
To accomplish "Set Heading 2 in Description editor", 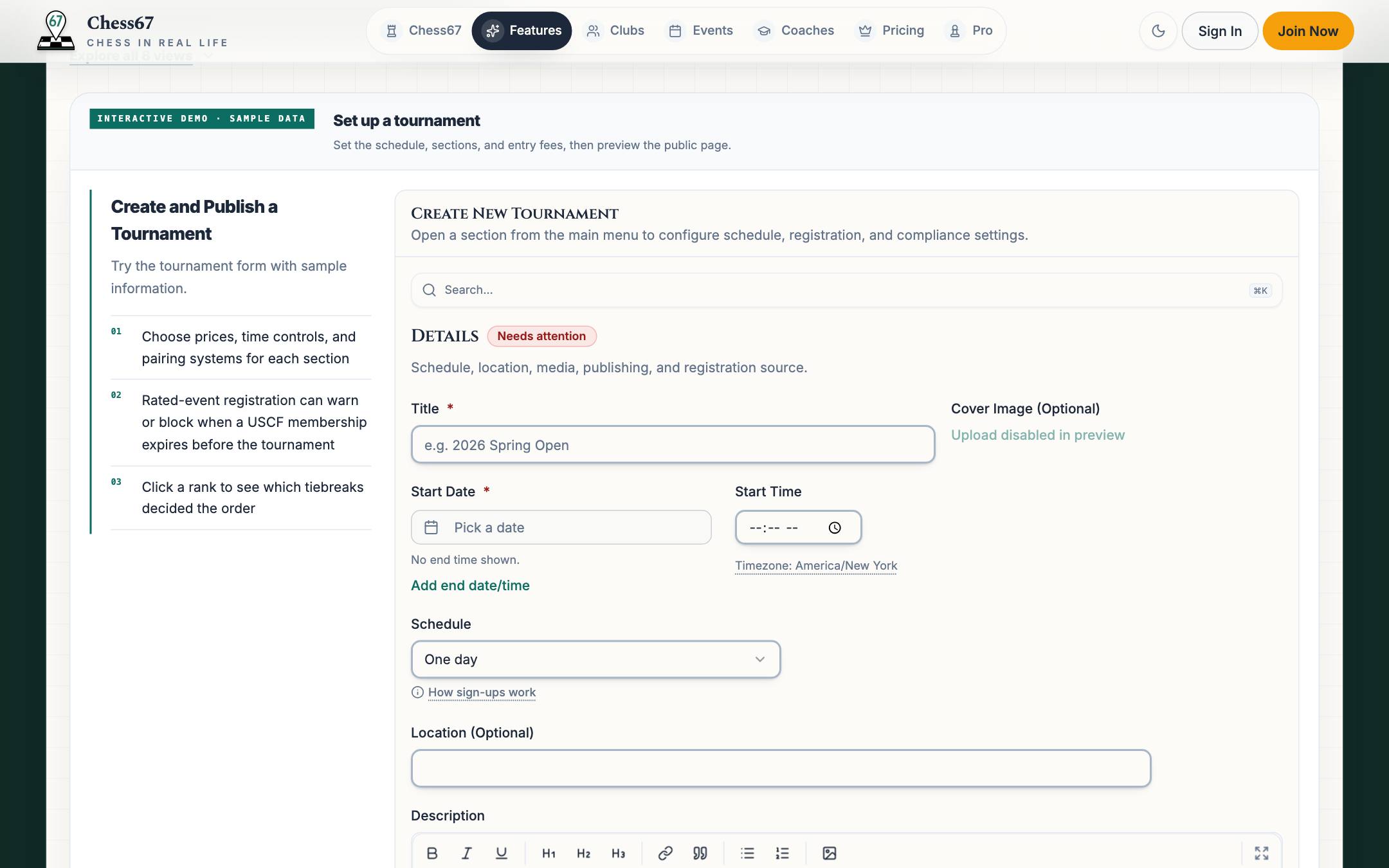I will (x=583, y=853).
